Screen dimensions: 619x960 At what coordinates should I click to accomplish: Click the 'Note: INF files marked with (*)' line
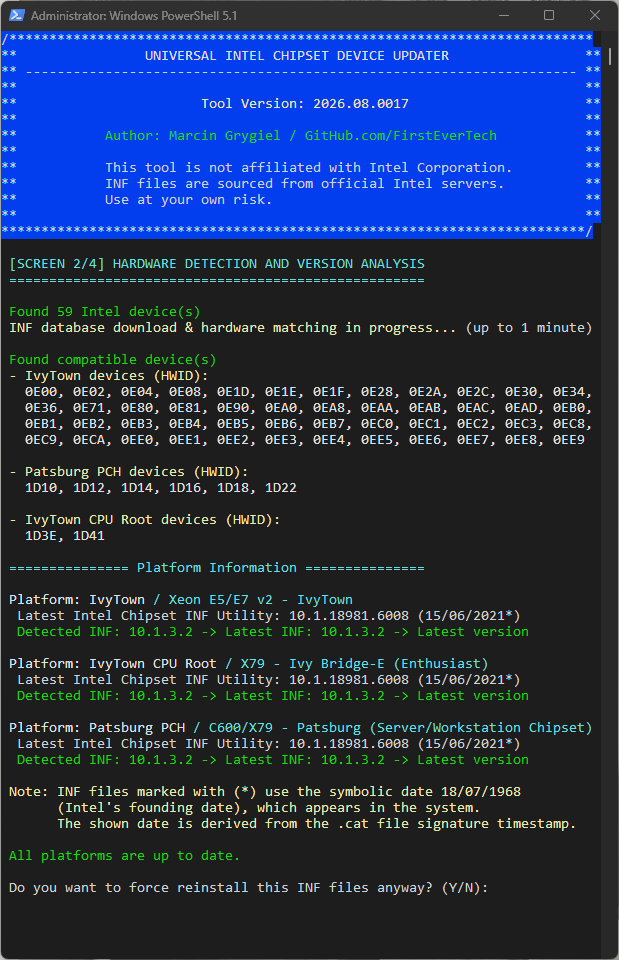[265, 792]
